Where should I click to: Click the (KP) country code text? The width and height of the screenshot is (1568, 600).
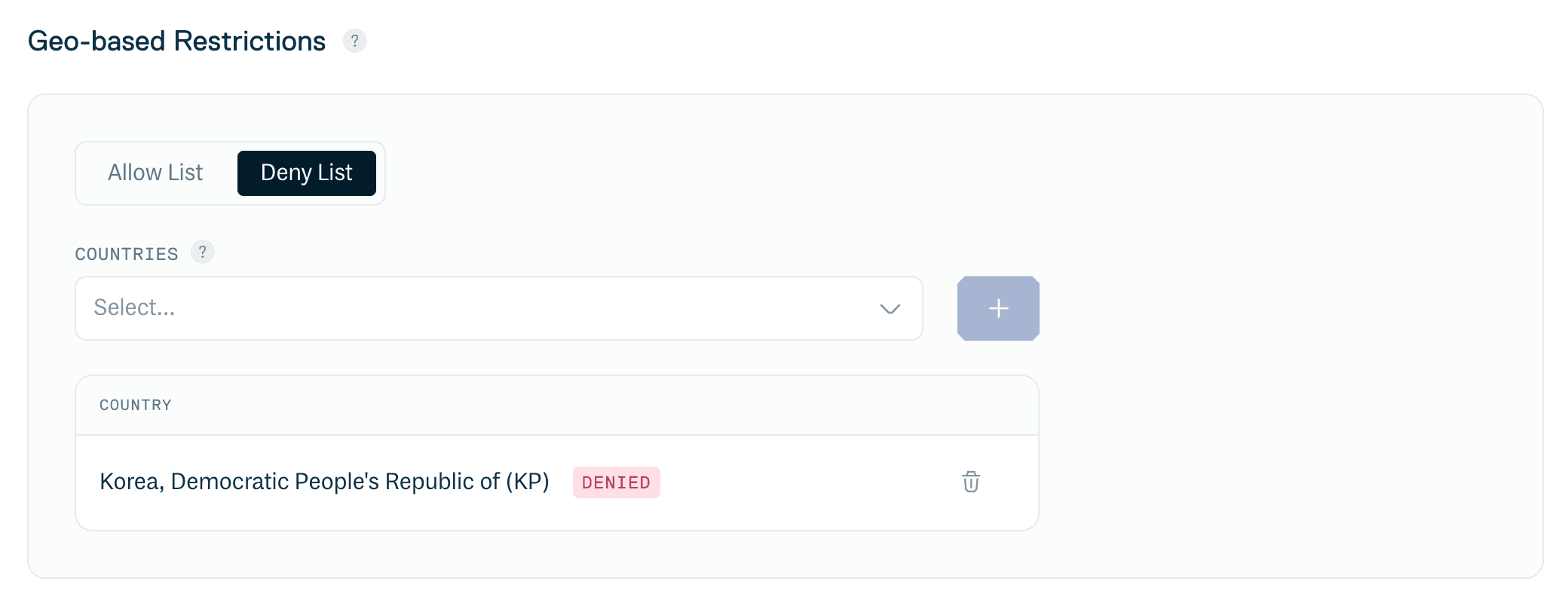point(527,482)
